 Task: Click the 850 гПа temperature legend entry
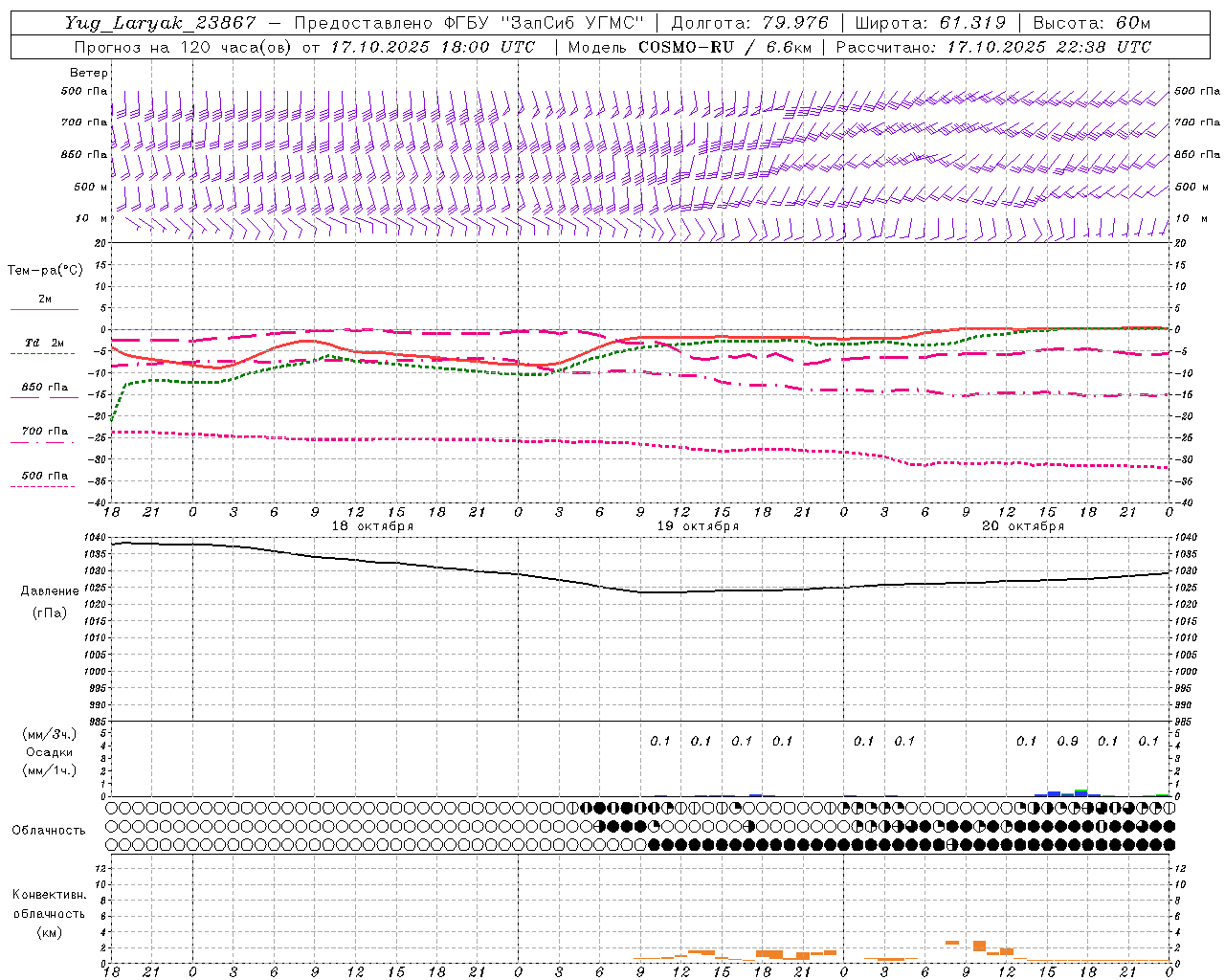tap(45, 388)
